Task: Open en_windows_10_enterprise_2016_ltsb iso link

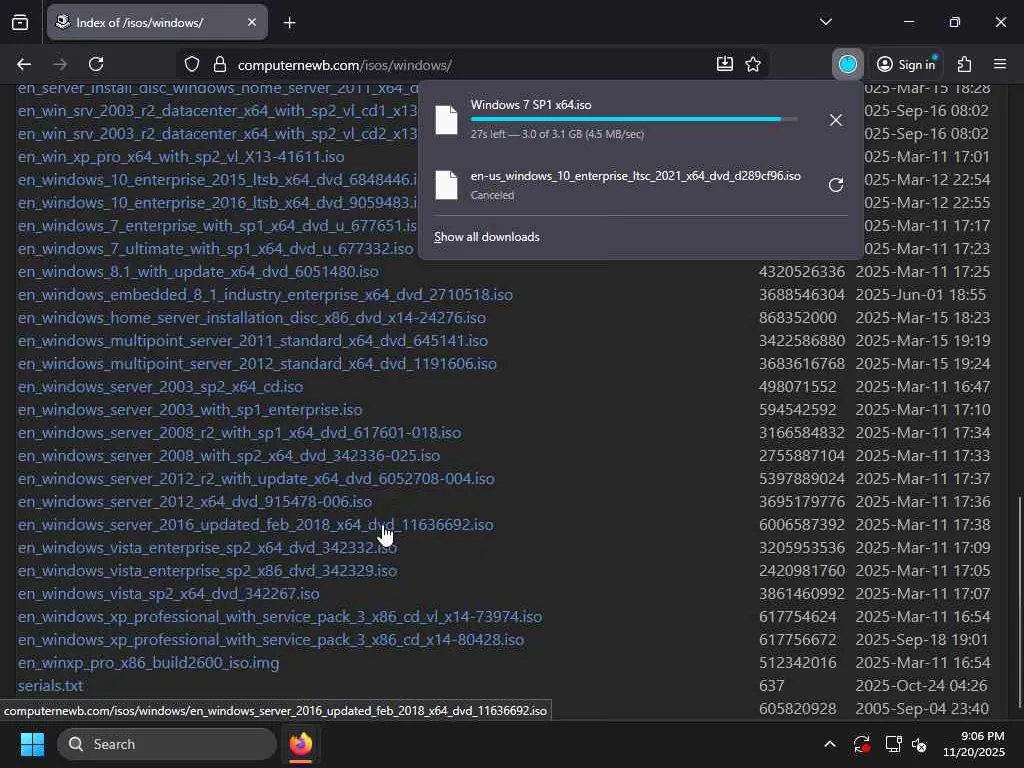Action: point(217,203)
